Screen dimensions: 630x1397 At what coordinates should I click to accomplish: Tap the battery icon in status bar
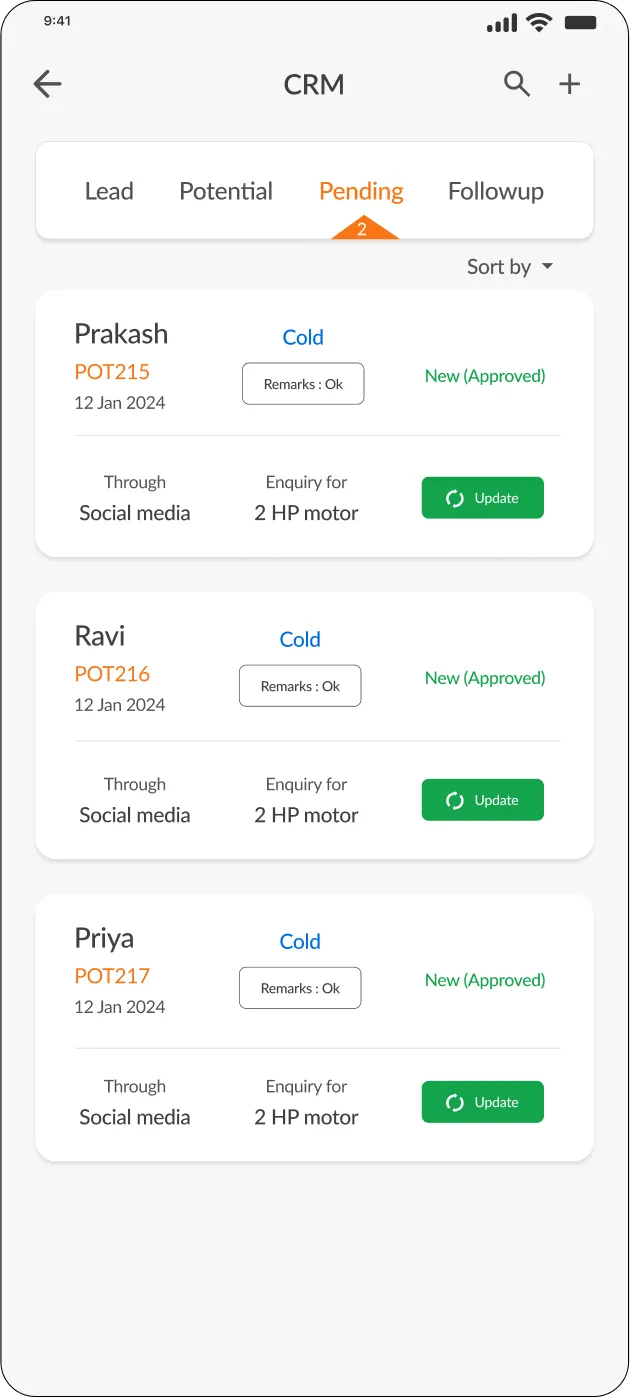pos(580,23)
